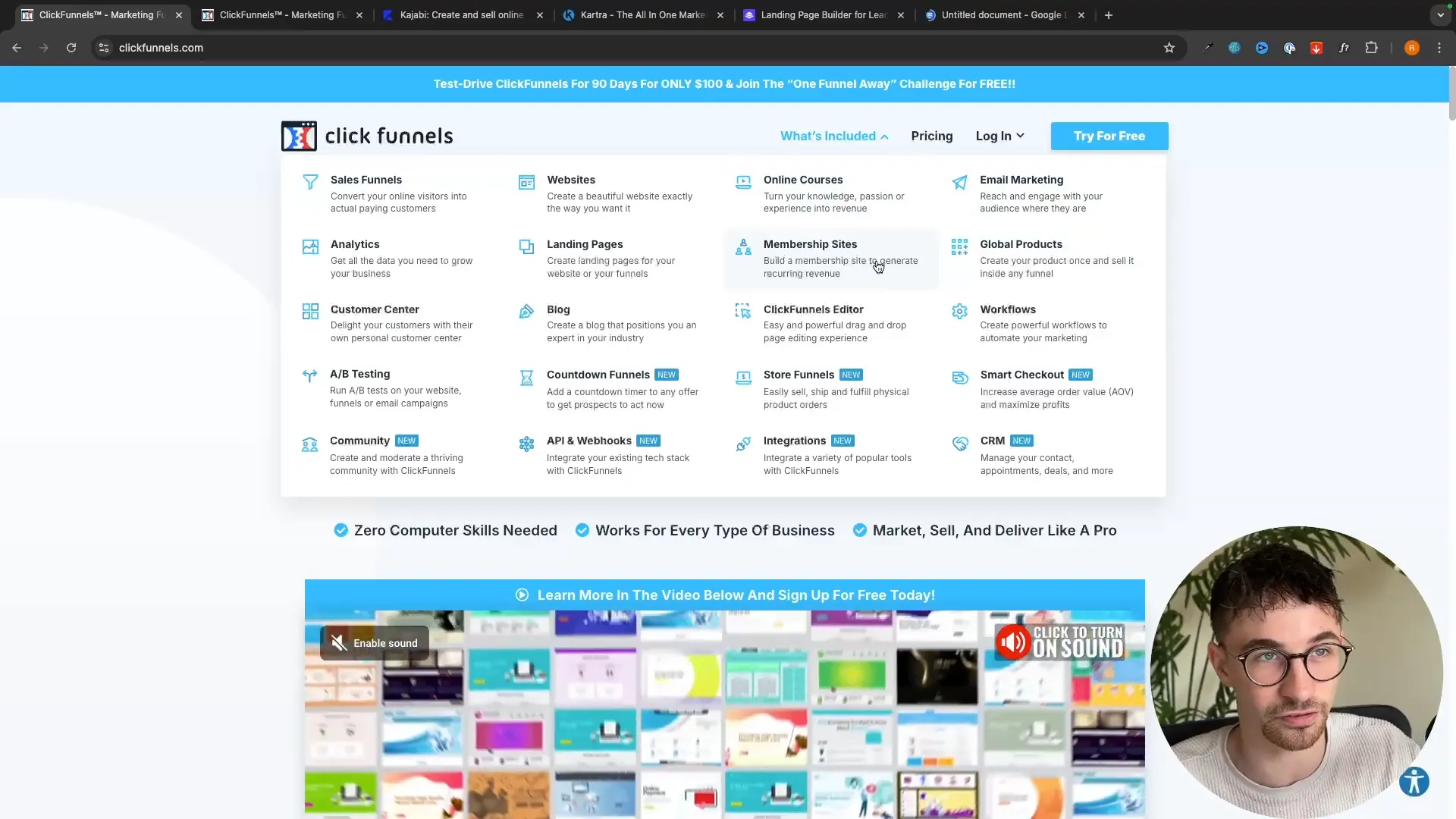
Task: Click the Smart Checkout icon
Action: pyautogui.click(x=958, y=376)
